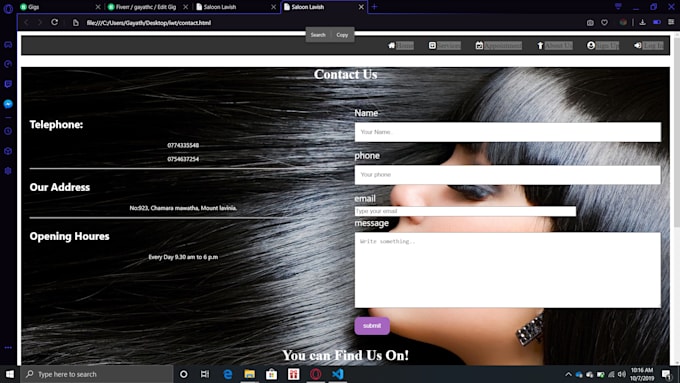The width and height of the screenshot is (680, 383).
Task: Click the Your Name input field
Action: pyautogui.click(x=508, y=132)
